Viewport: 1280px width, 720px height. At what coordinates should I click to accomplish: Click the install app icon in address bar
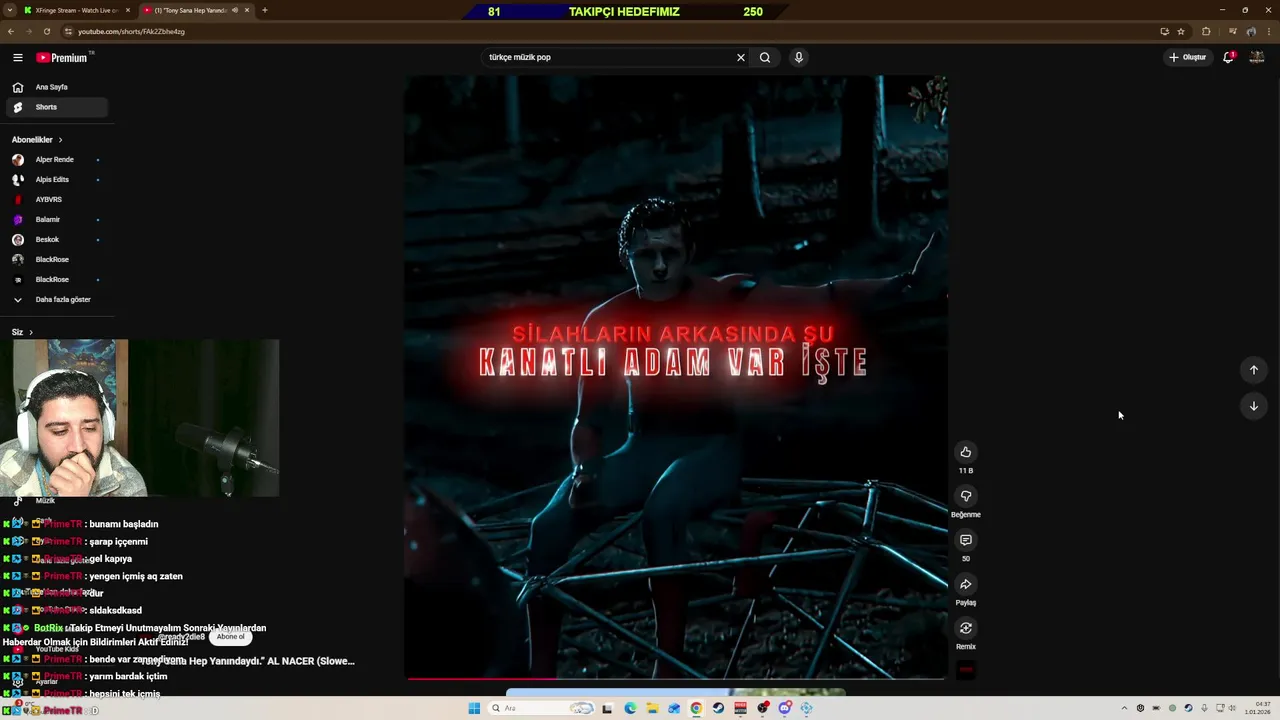coord(1164,31)
